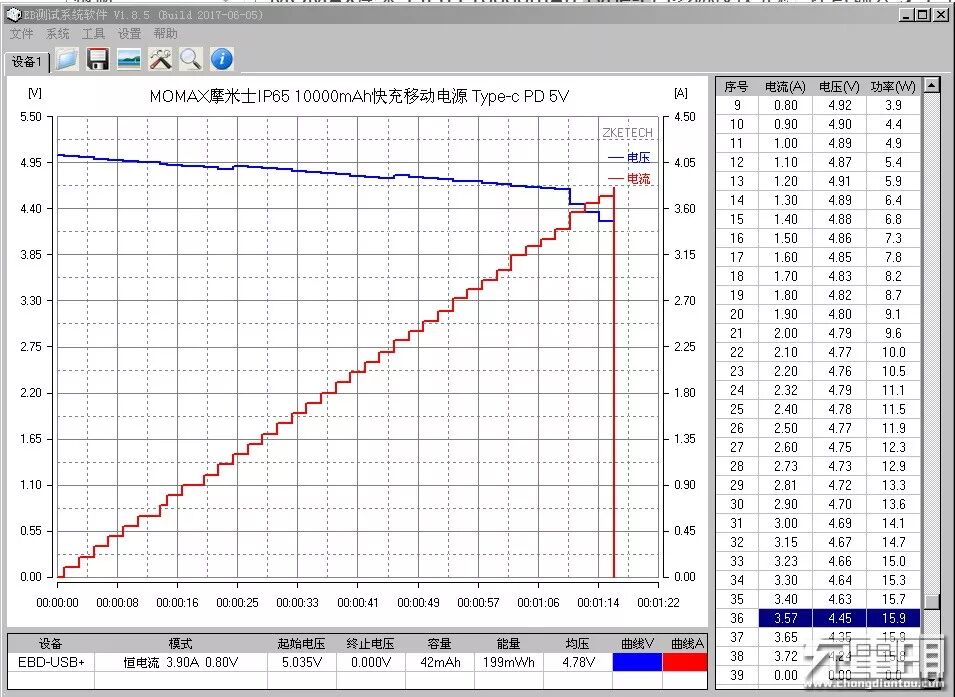Click the data table scrollbar up arrow
The height and width of the screenshot is (697, 955).
click(931, 85)
